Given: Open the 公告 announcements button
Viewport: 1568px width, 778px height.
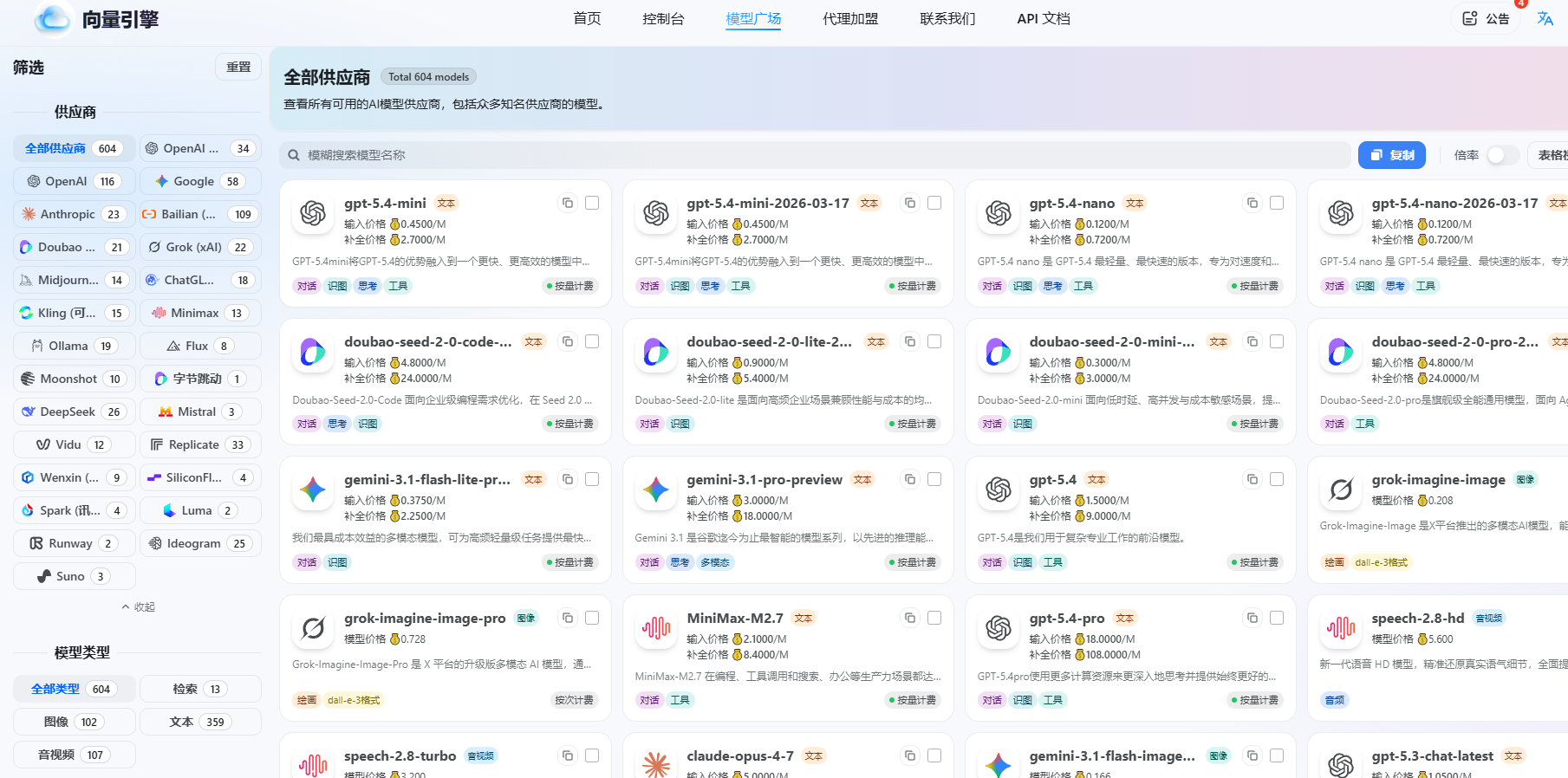Looking at the screenshot, I should [1486, 18].
